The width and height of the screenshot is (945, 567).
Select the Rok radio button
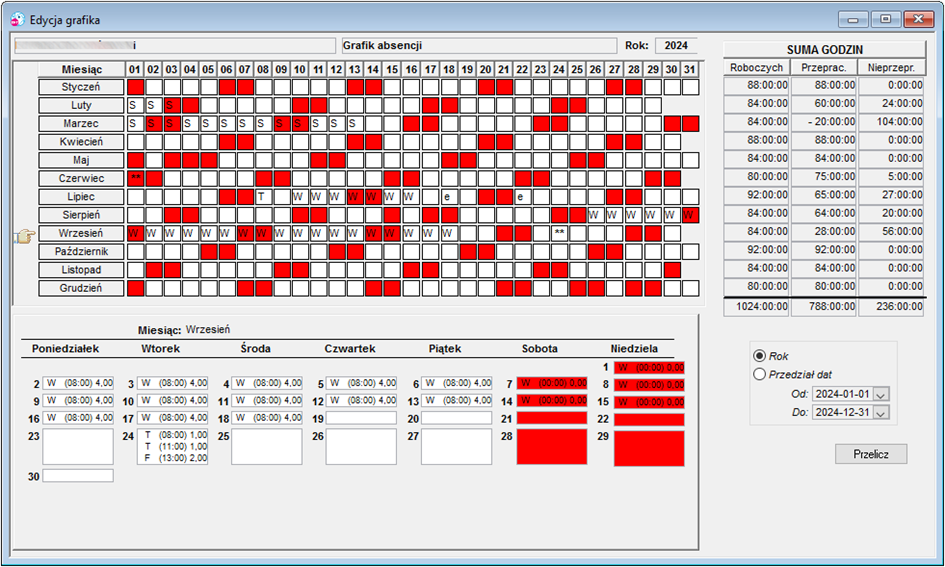[759, 356]
